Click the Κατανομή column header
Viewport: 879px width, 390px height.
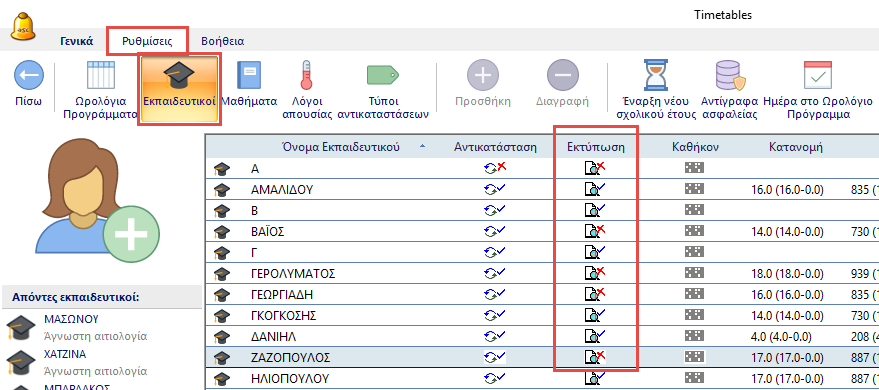click(795, 147)
